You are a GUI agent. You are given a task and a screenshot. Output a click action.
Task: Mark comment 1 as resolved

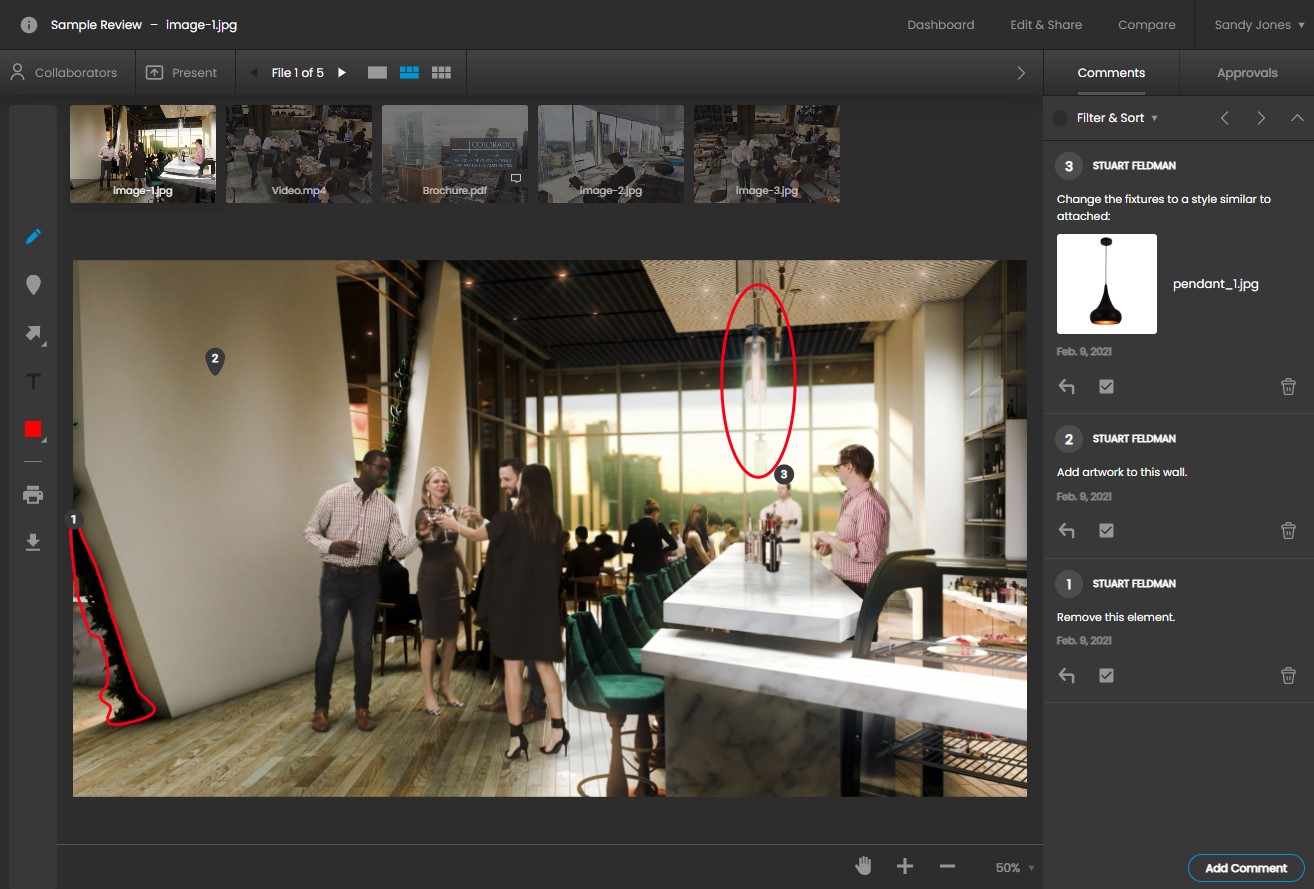[1106, 675]
